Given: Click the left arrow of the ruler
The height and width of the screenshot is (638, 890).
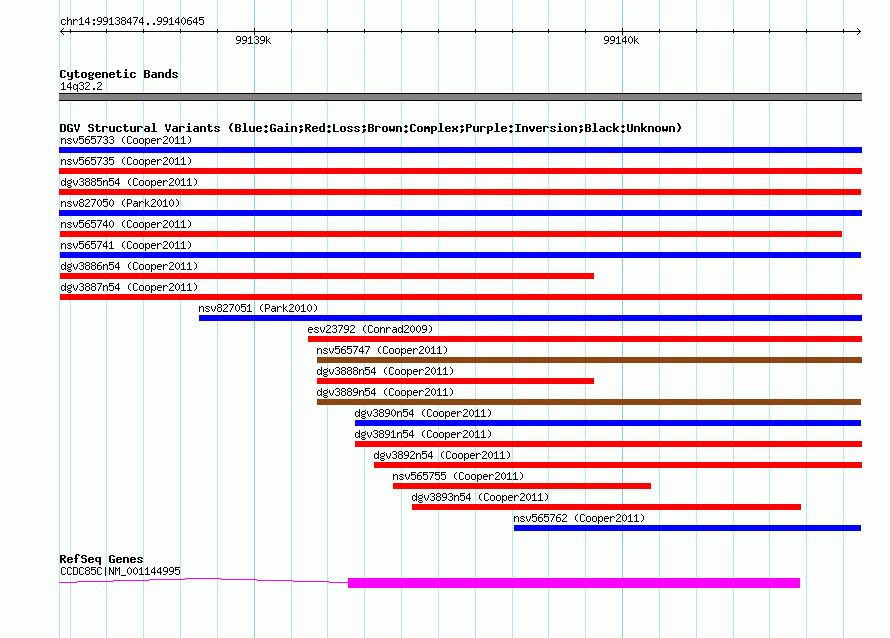Looking at the screenshot, I should click(x=64, y=31).
